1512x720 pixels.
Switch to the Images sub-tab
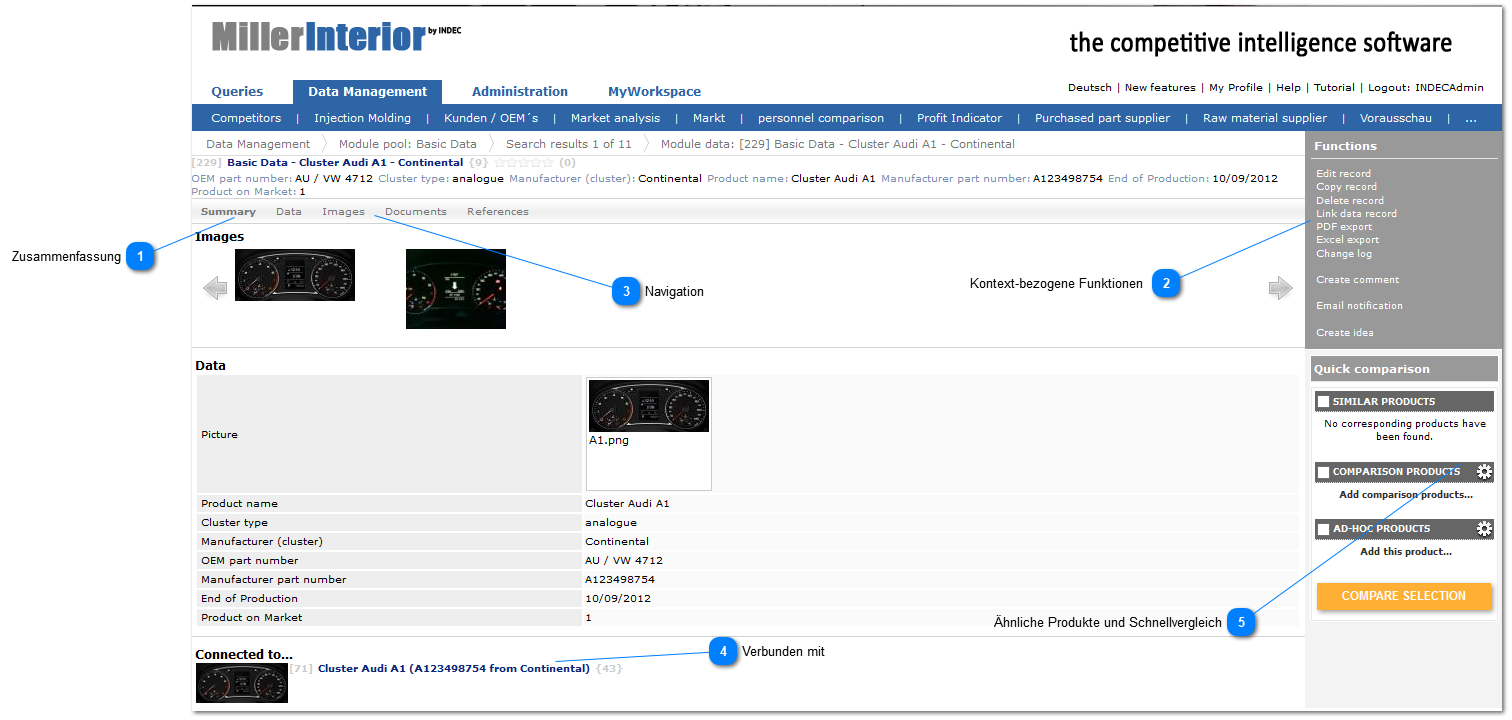click(x=343, y=211)
